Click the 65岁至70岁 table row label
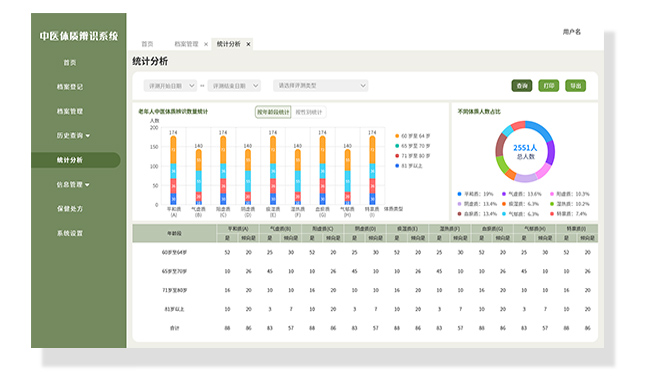The height and width of the screenshot is (376, 645). point(174,271)
